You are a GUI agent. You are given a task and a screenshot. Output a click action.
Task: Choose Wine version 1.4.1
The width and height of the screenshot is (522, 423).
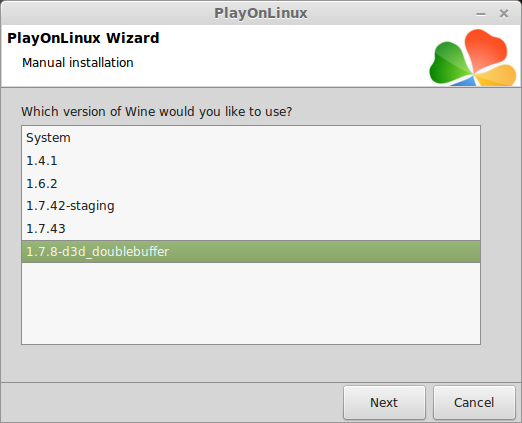[x=251, y=161]
